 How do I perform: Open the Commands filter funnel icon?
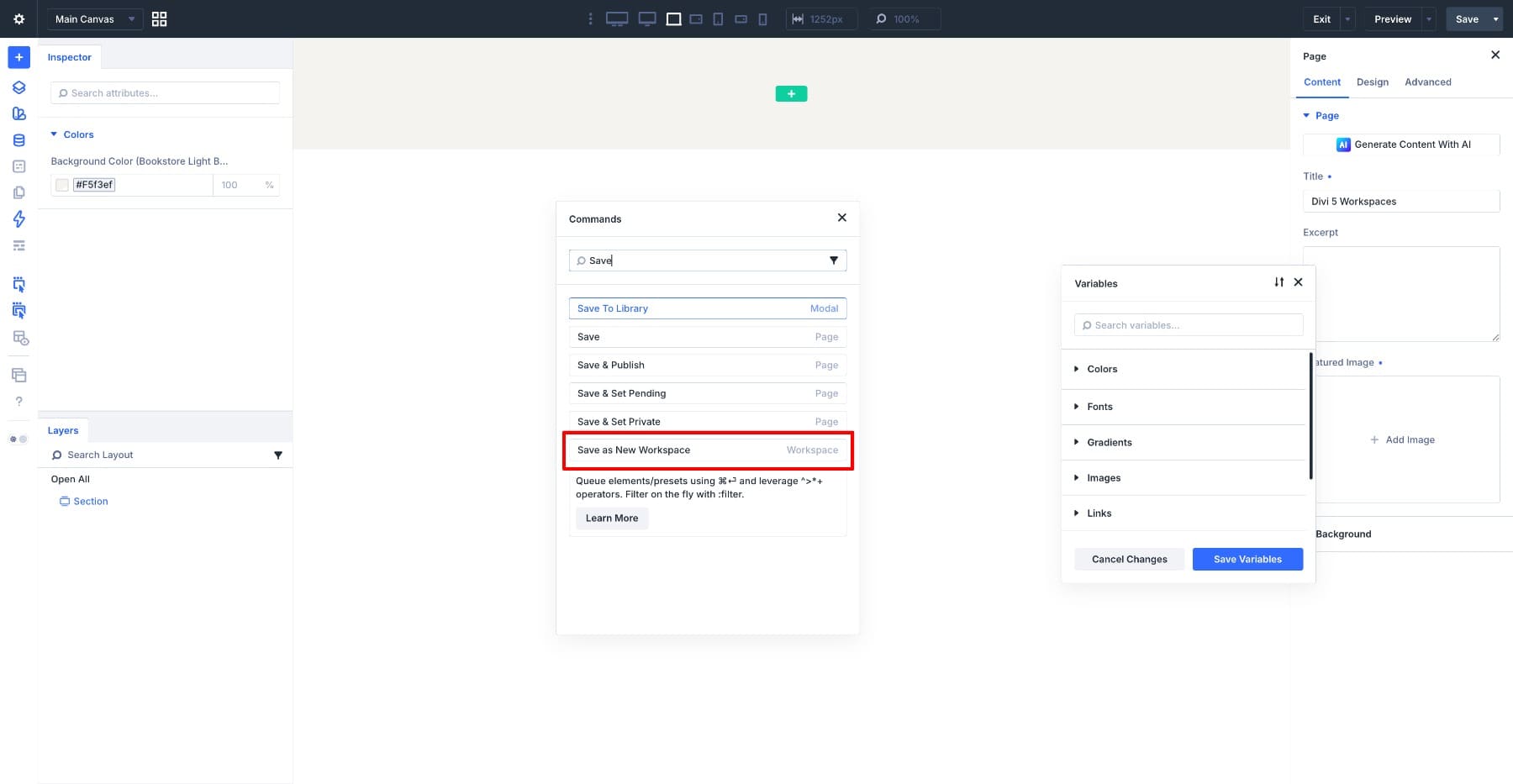click(834, 260)
